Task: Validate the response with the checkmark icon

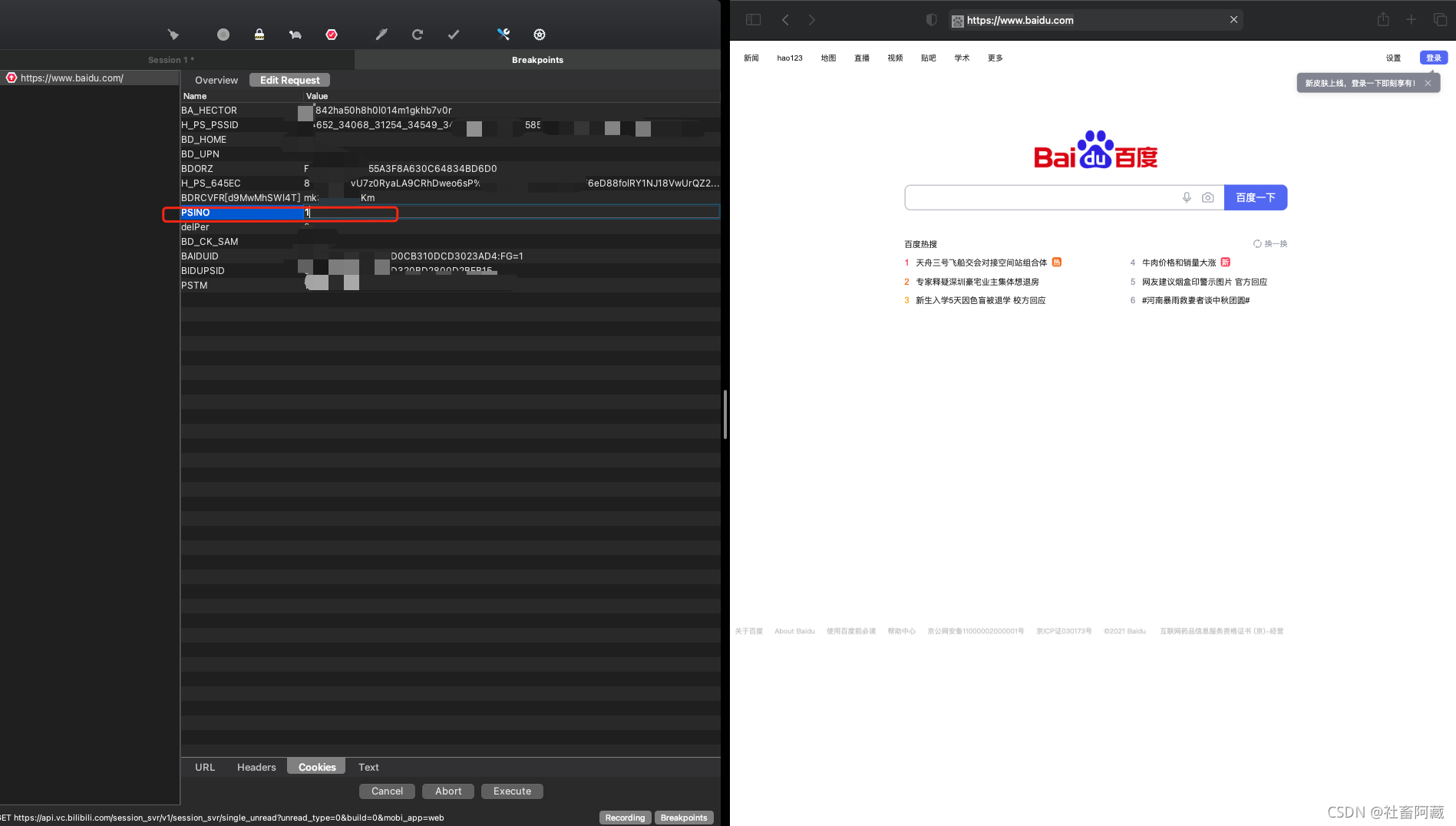Action: pos(454,35)
